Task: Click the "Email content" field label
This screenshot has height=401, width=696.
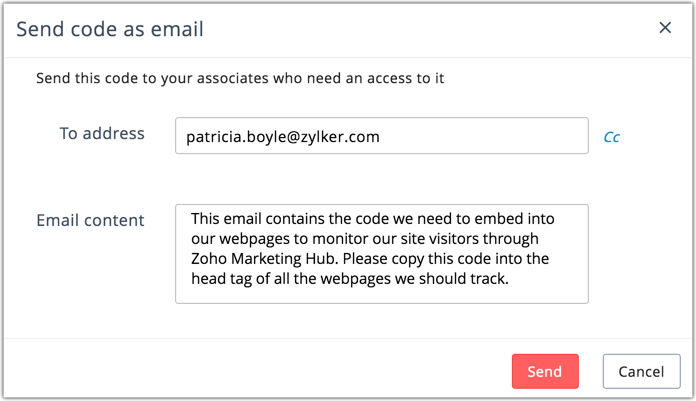Action: (90, 220)
